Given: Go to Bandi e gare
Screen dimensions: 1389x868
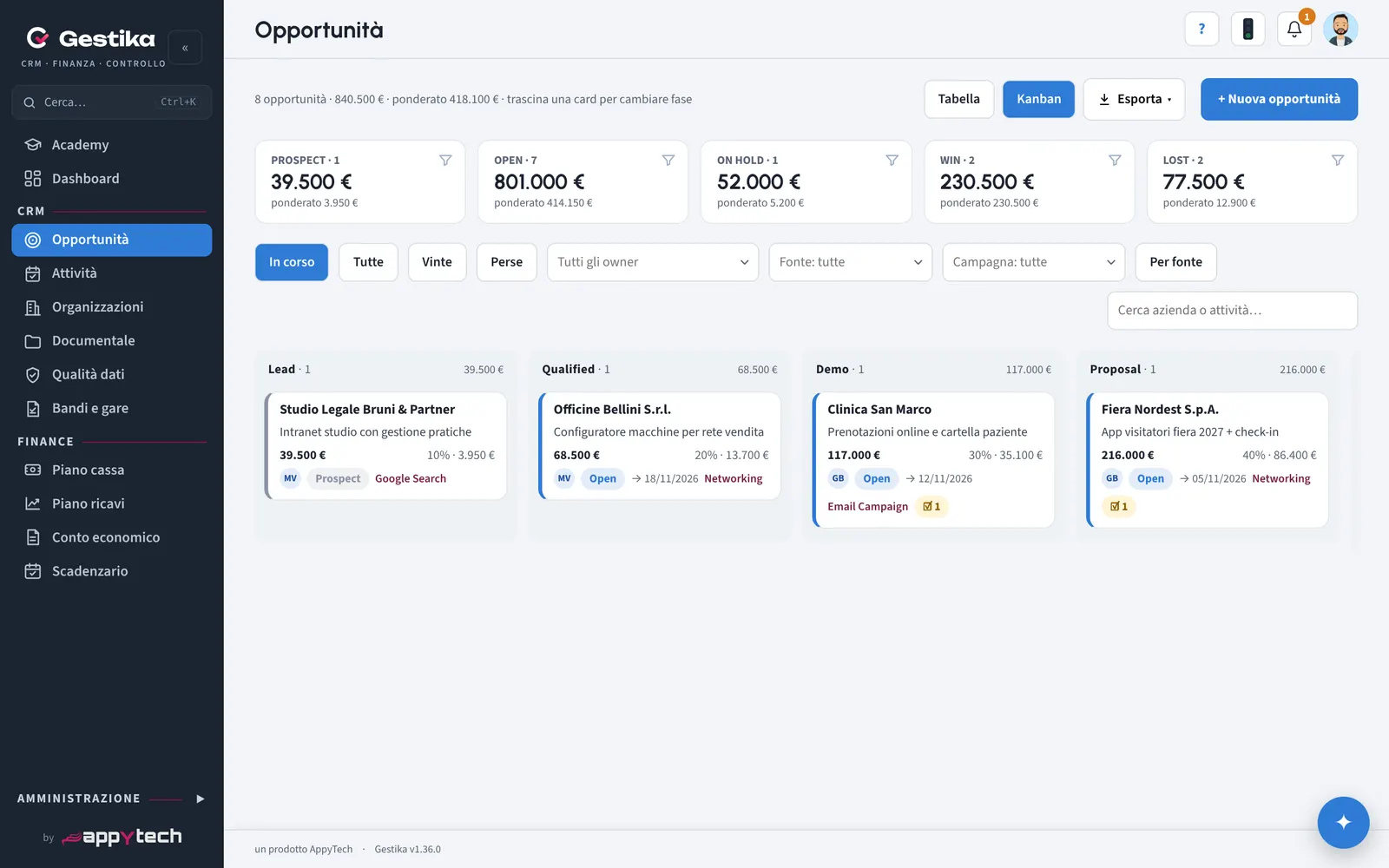Looking at the screenshot, I should pos(111,409).
